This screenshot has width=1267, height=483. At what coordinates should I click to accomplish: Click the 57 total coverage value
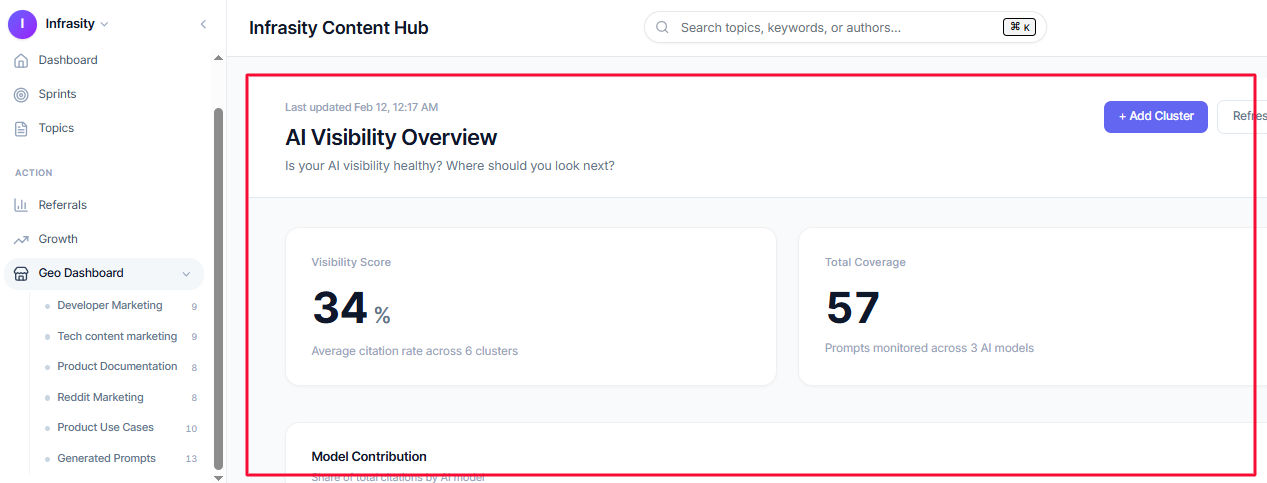pos(853,308)
